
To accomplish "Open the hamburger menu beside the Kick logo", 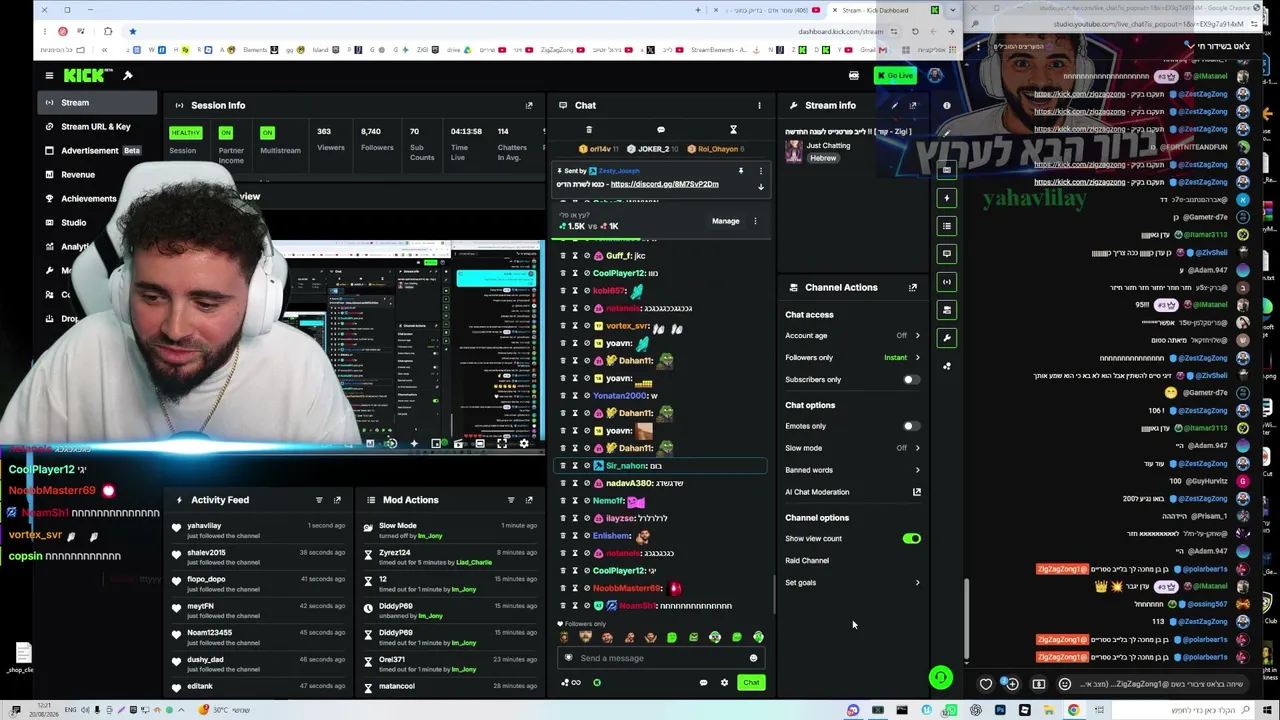I will pos(49,75).
